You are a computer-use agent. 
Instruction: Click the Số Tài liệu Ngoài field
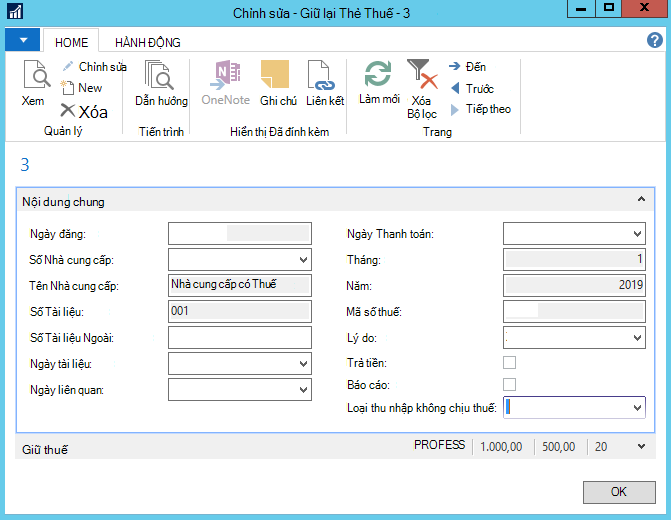[240, 338]
